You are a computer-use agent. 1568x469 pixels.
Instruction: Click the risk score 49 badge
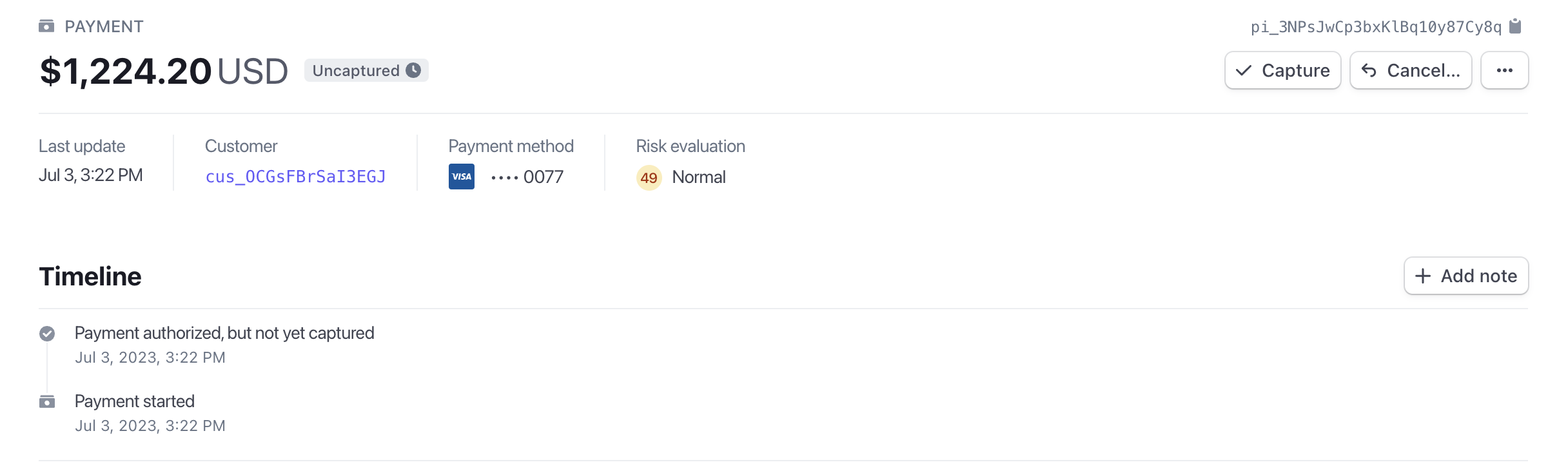click(x=649, y=177)
